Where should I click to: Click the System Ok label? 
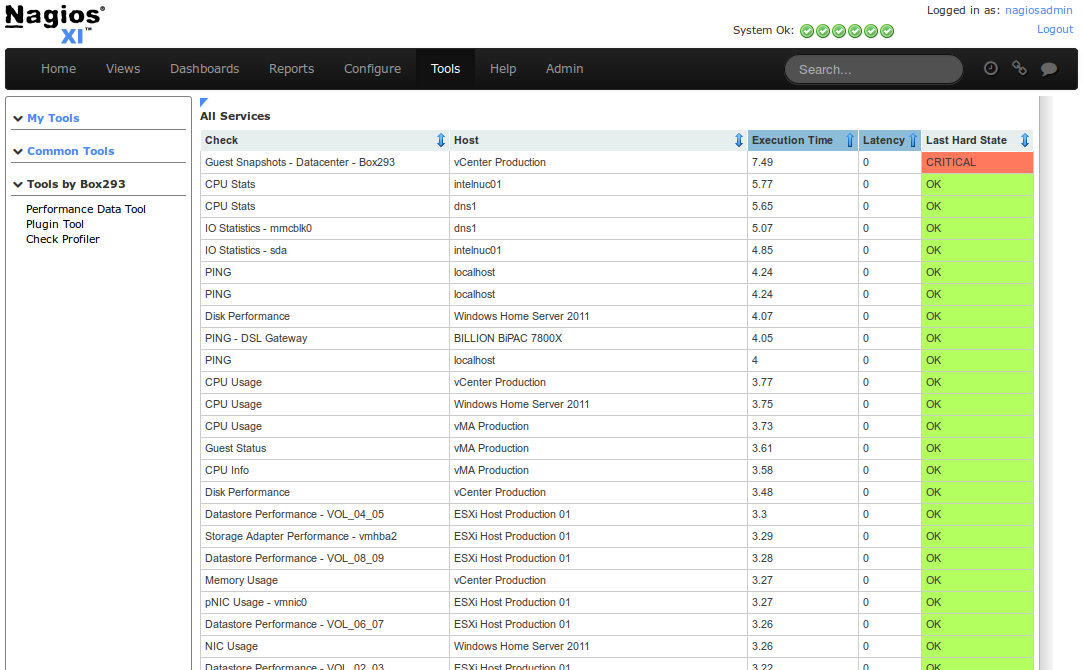tap(763, 30)
